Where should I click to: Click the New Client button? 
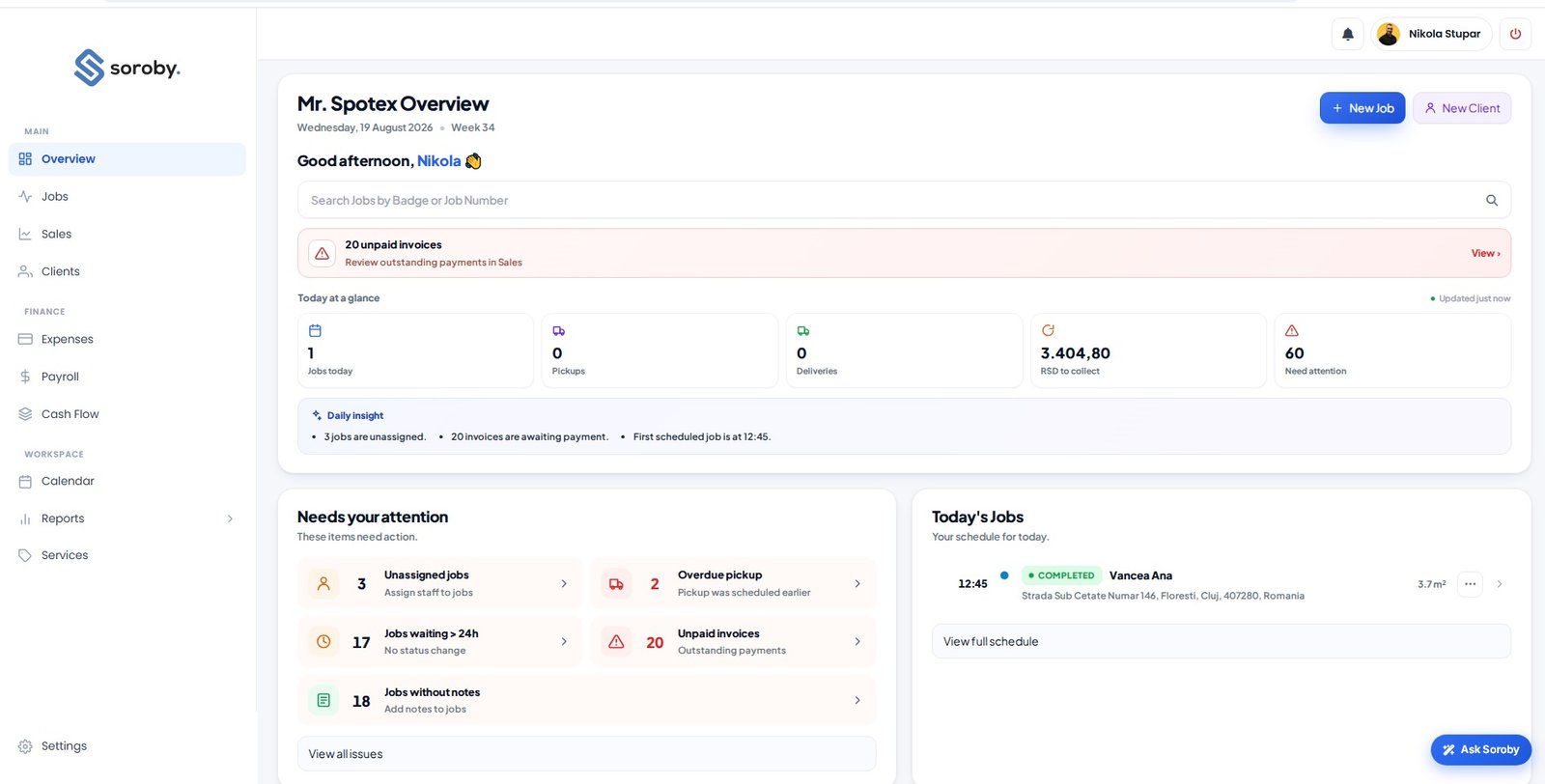click(x=1462, y=108)
